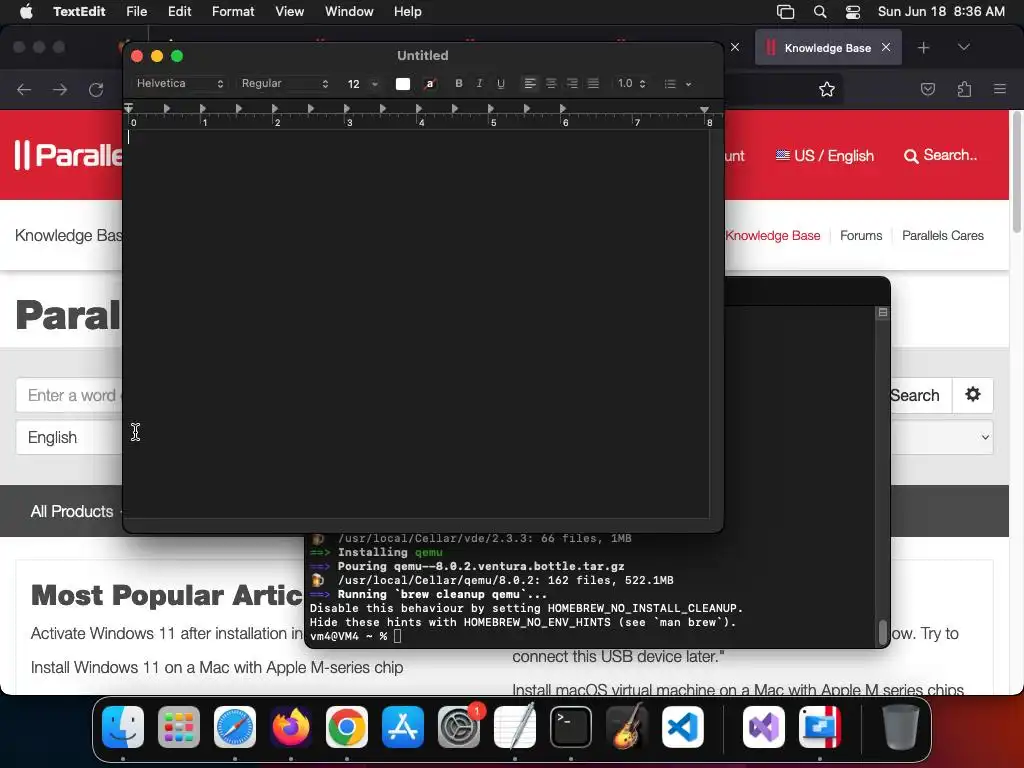Open Control Center in menu bar
1024x768 pixels.
(x=853, y=12)
